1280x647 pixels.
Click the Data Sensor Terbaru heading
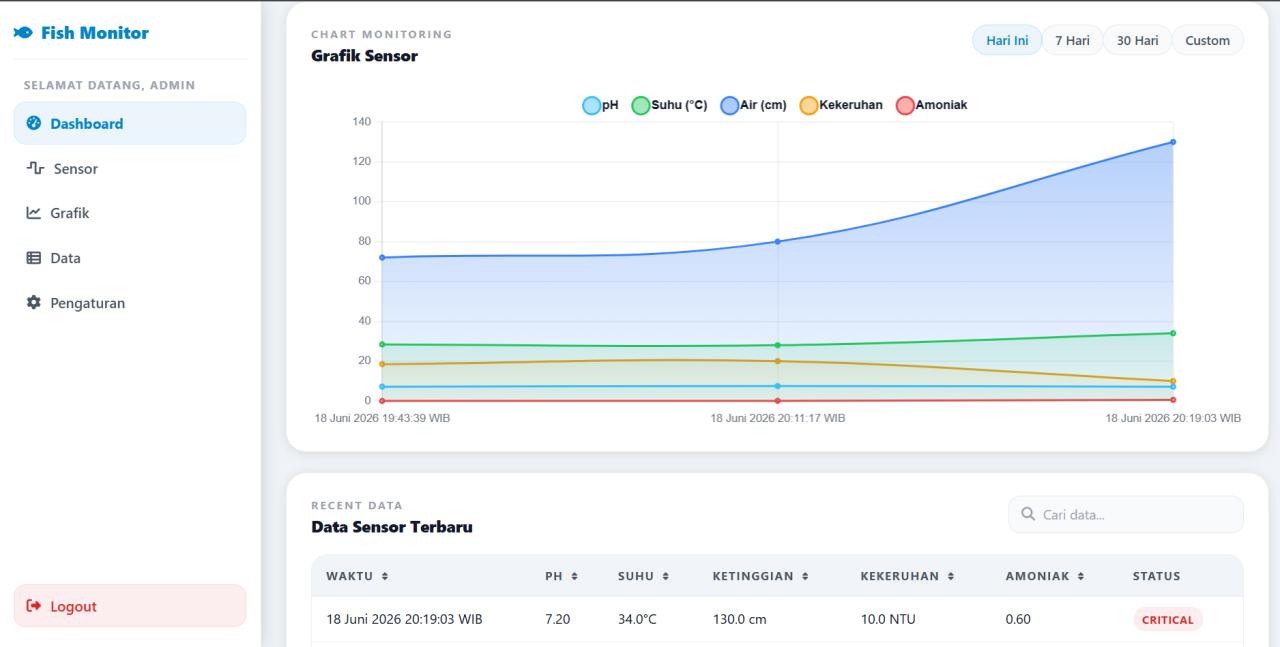(x=392, y=527)
